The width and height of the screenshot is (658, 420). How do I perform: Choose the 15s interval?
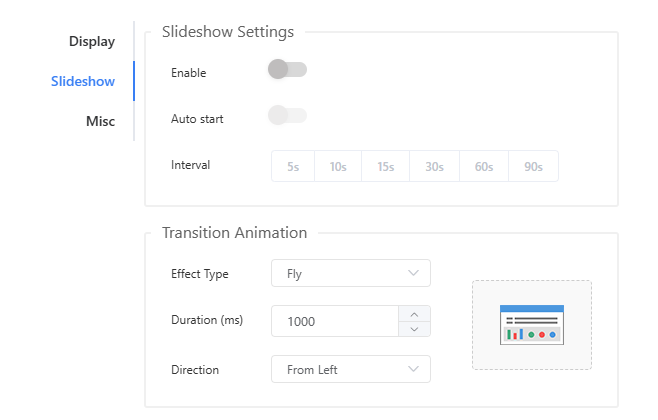coord(386,167)
